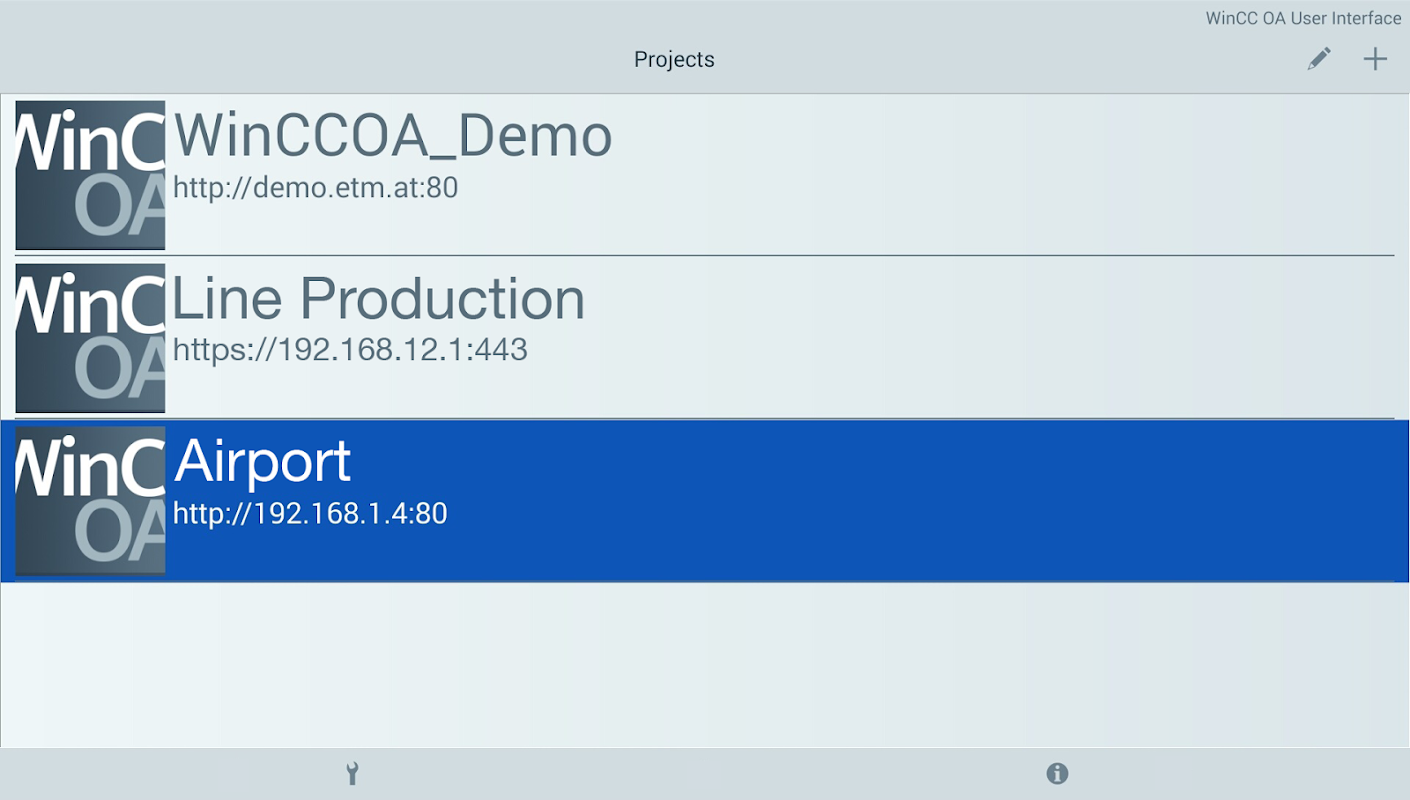Show app info with the info icon
The image size is (1410, 800).
[x=1057, y=773]
